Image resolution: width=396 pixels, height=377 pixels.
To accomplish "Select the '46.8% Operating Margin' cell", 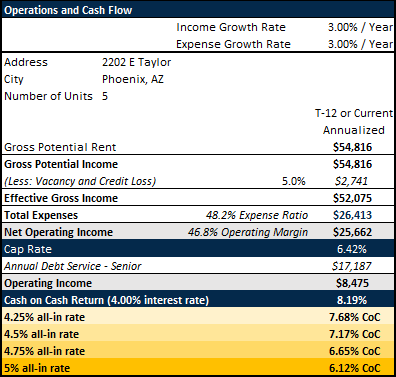I will [x=248, y=232].
